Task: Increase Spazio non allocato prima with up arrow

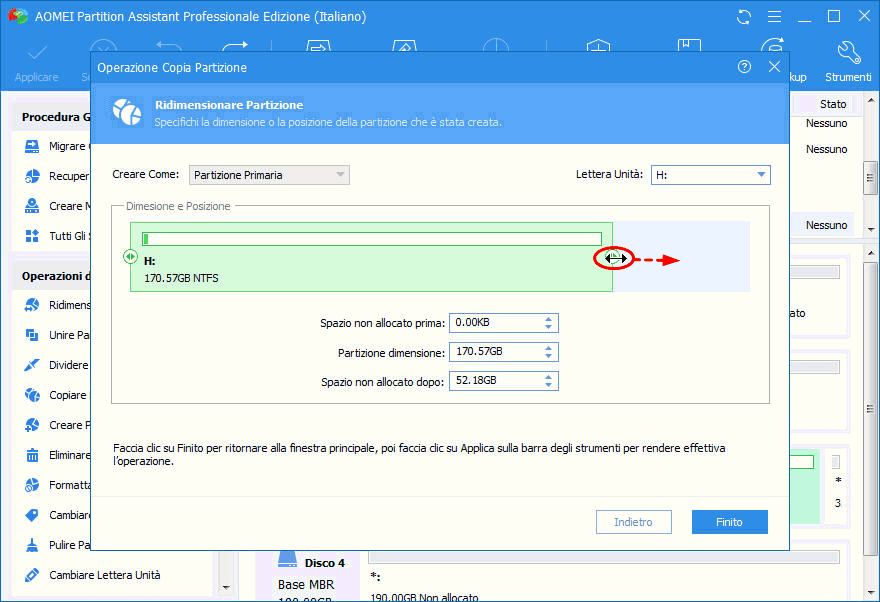Action: (548, 319)
